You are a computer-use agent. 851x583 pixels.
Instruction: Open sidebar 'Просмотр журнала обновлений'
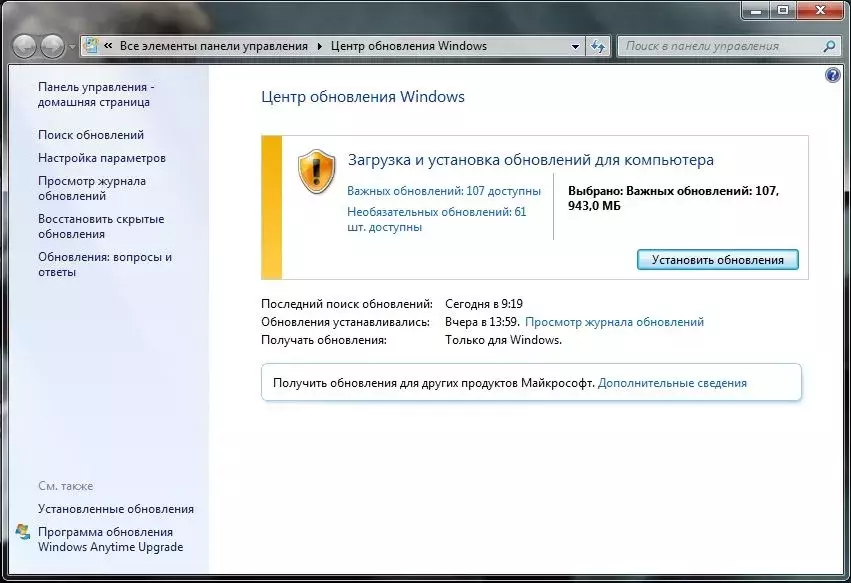pos(92,188)
